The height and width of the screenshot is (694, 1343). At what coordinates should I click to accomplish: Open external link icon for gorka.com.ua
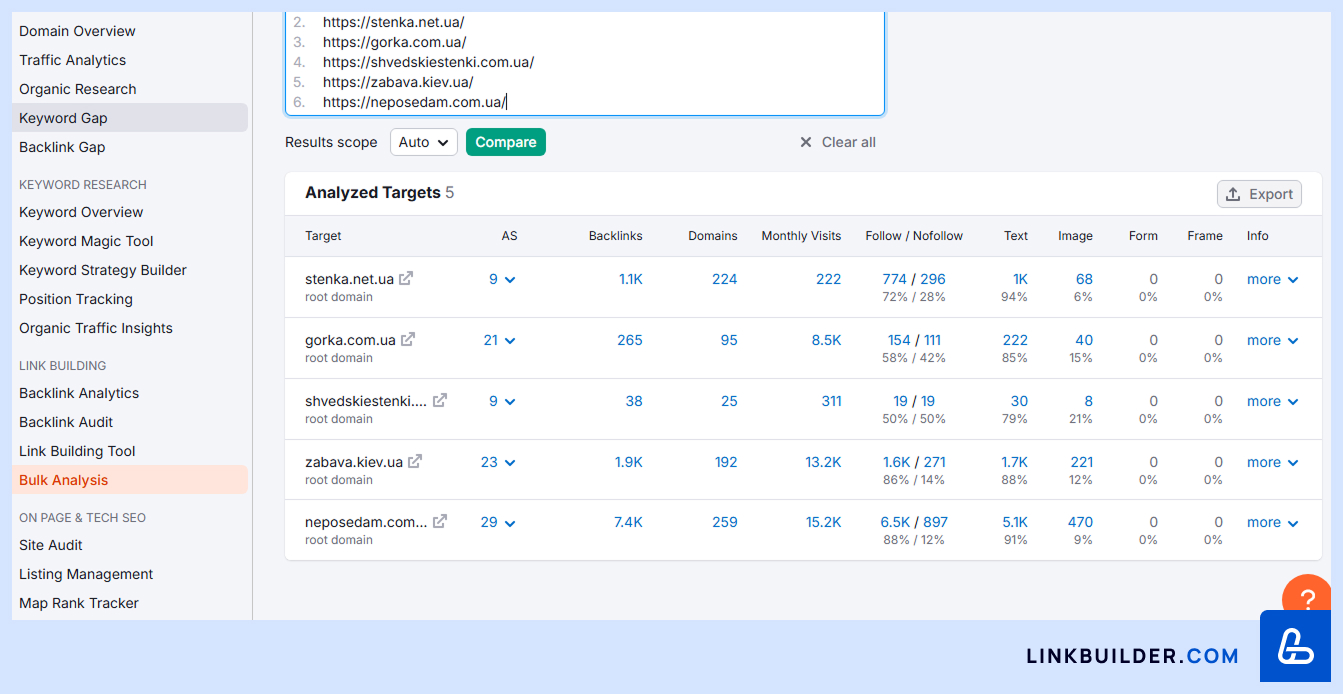click(x=408, y=340)
